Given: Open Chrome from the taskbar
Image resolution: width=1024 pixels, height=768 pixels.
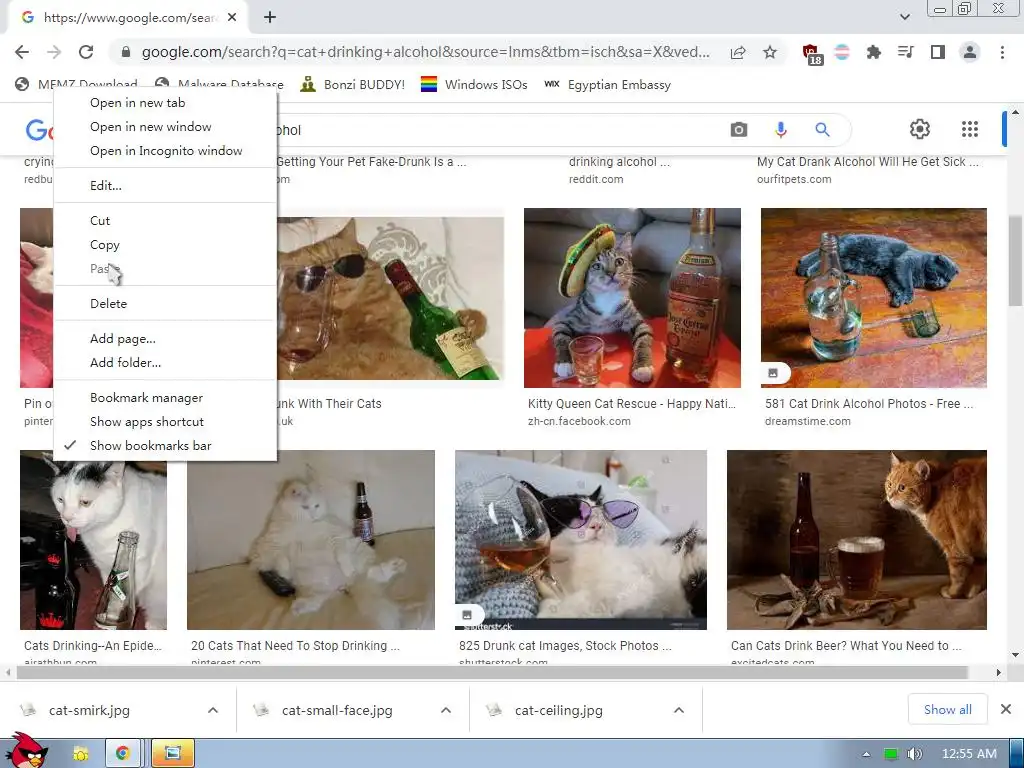Looking at the screenshot, I should coord(122,753).
